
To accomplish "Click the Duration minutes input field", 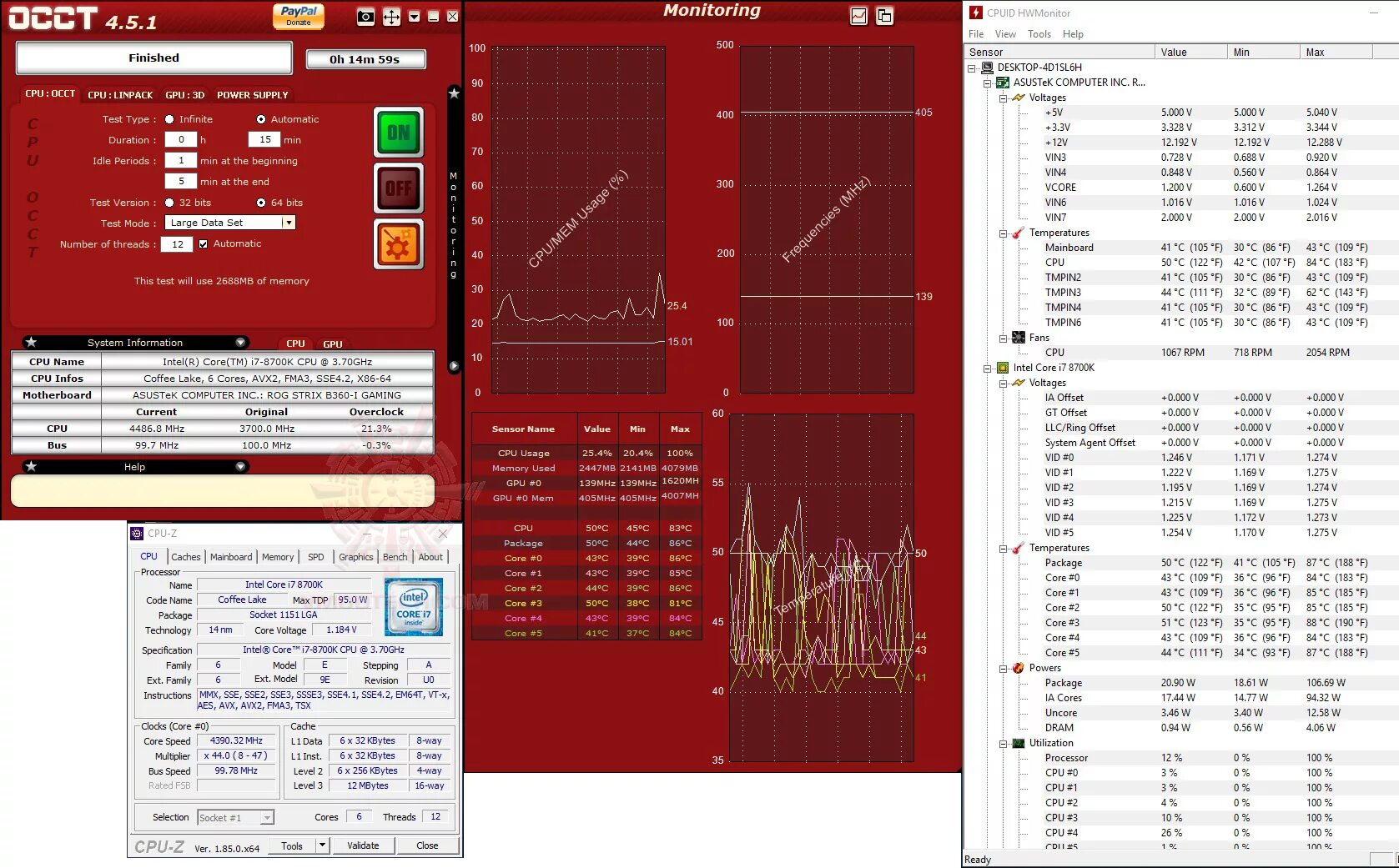I will pyautogui.click(x=265, y=140).
